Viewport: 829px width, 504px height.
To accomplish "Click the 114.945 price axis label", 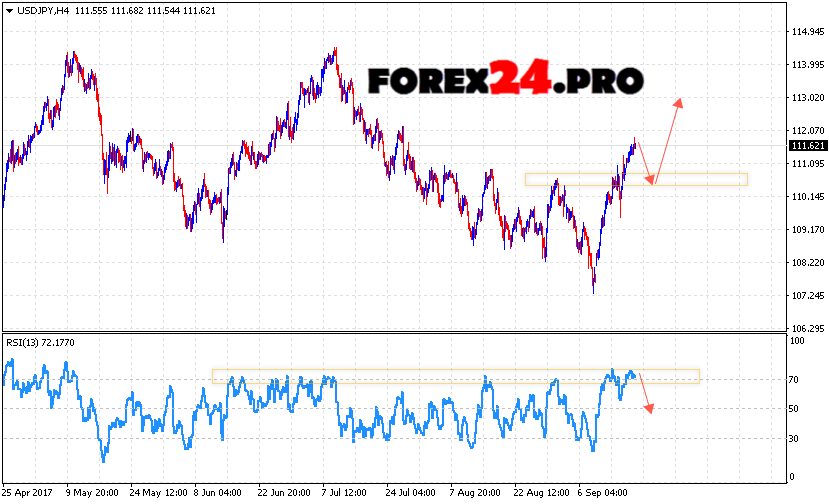I will coord(806,32).
